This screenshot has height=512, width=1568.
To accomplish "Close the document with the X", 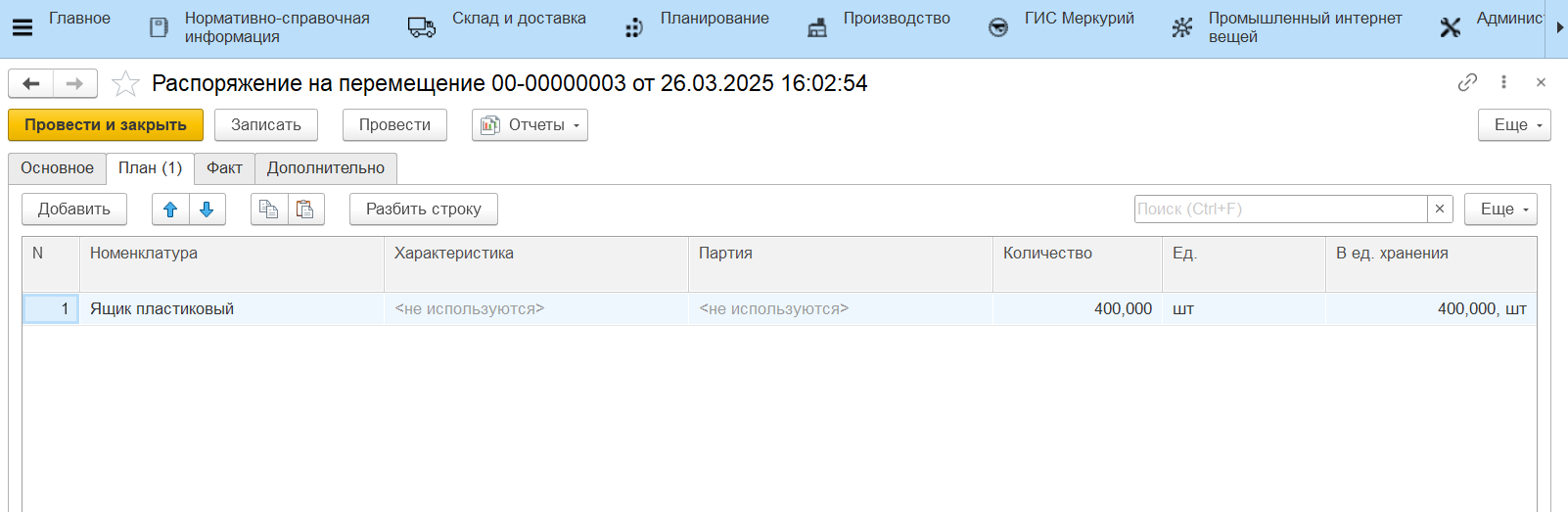I will [1541, 82].
